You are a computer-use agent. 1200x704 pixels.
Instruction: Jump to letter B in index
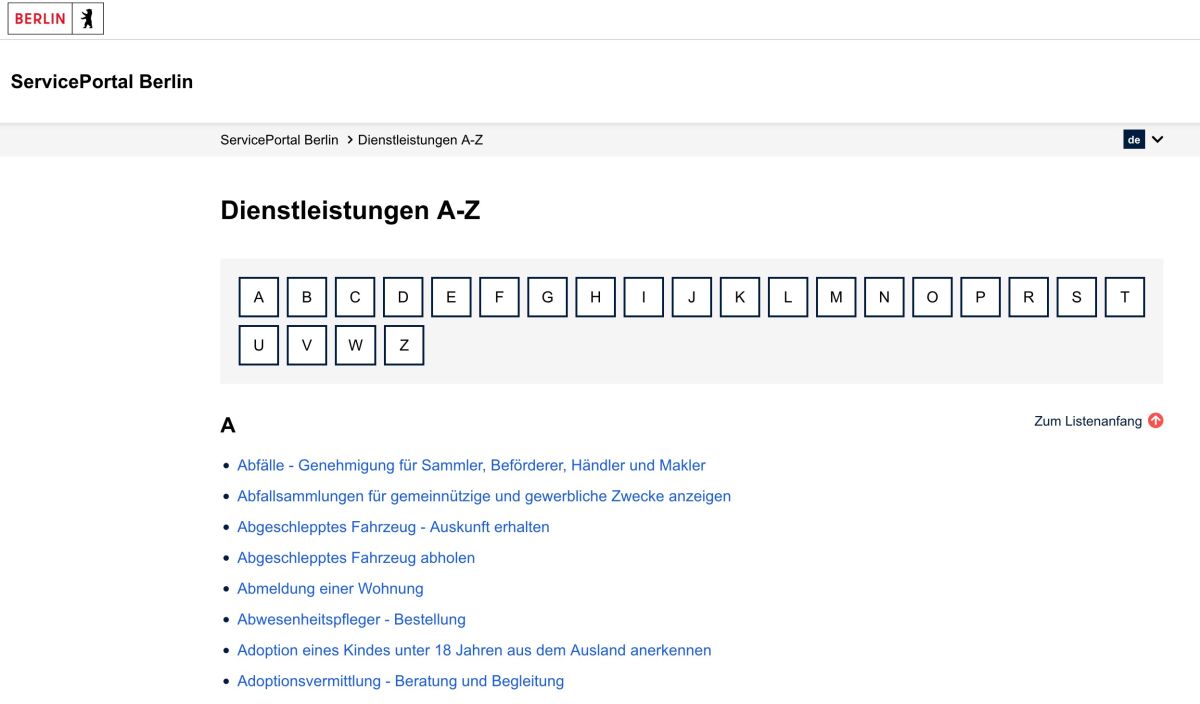coord(307,297)
